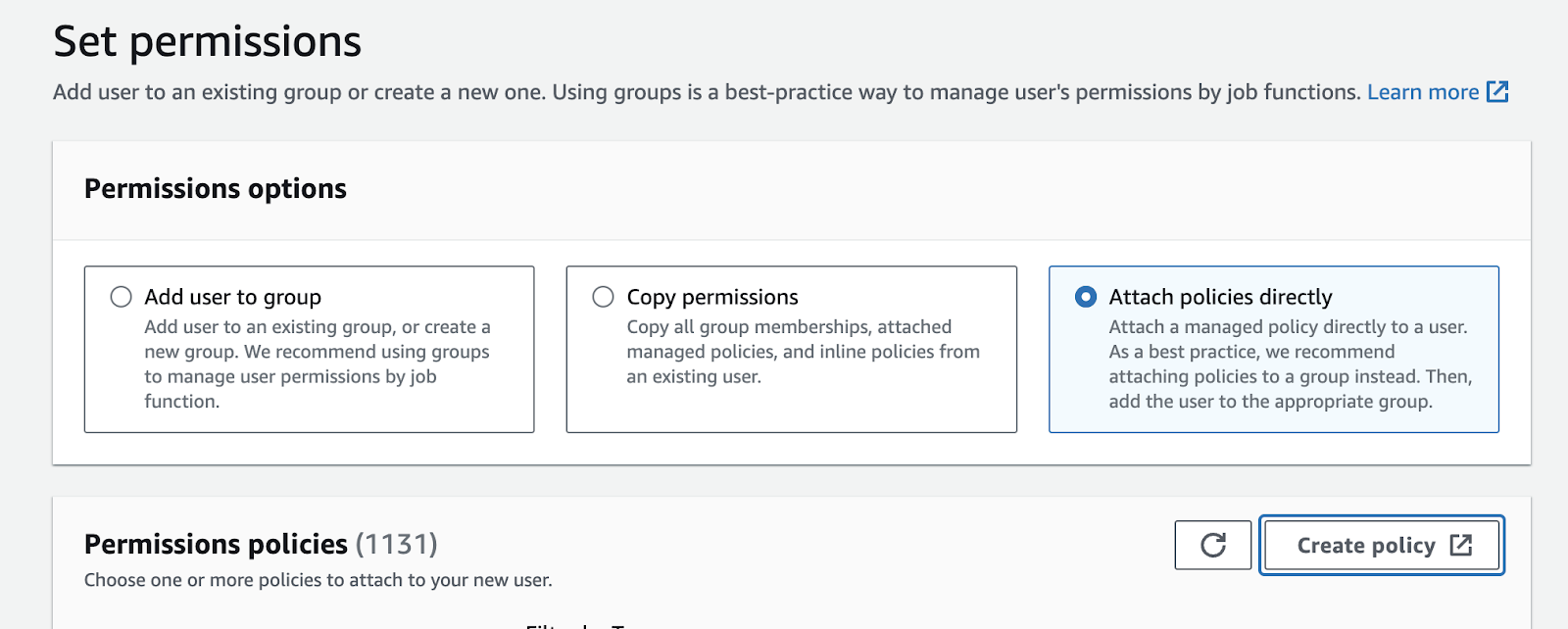Viewport: 1568px width, 629px height.
Task: Click the Attach policies directly description text
Action: point(1290,364)
